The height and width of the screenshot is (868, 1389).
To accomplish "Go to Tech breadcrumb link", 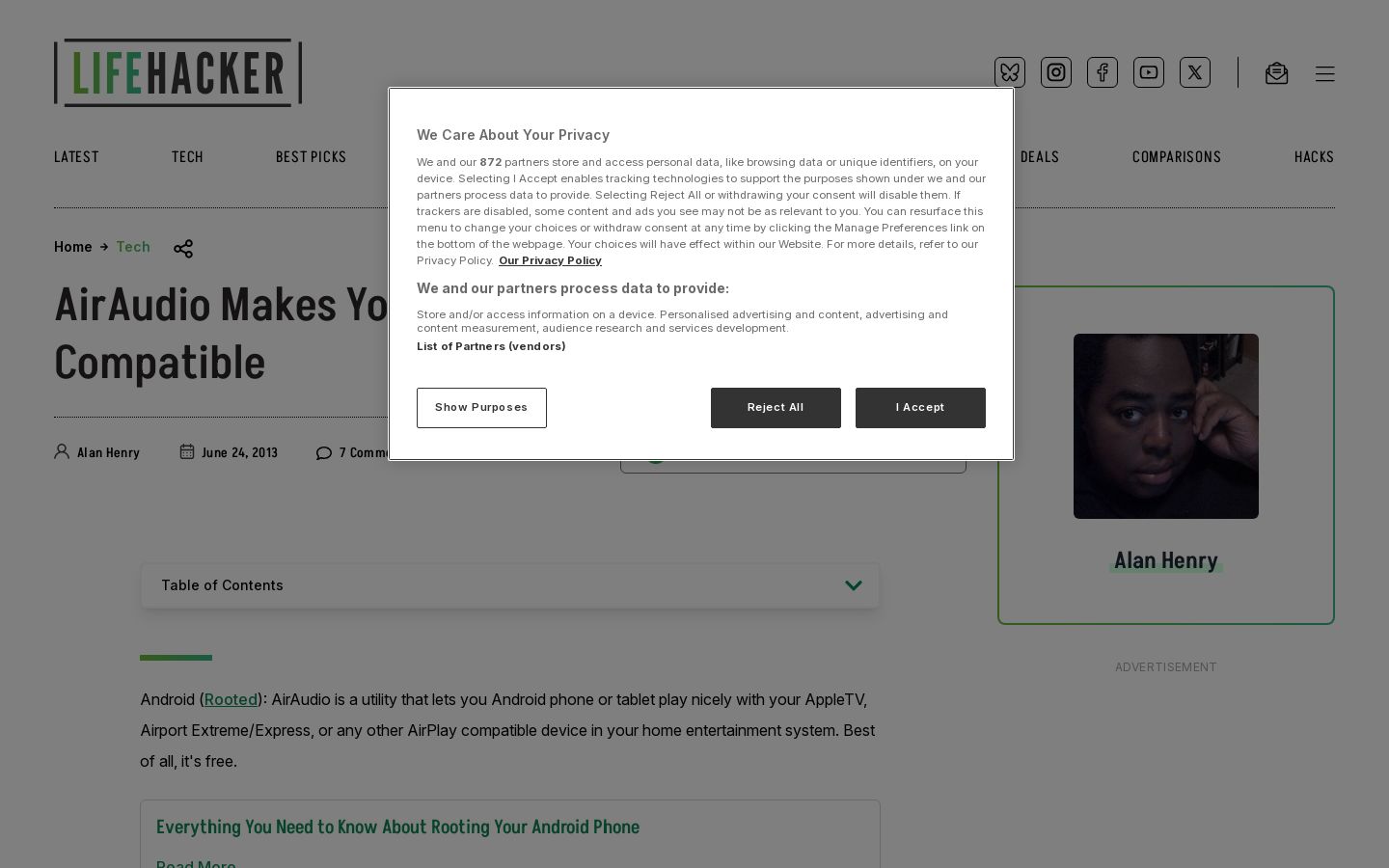I will (x=133, y=247).
